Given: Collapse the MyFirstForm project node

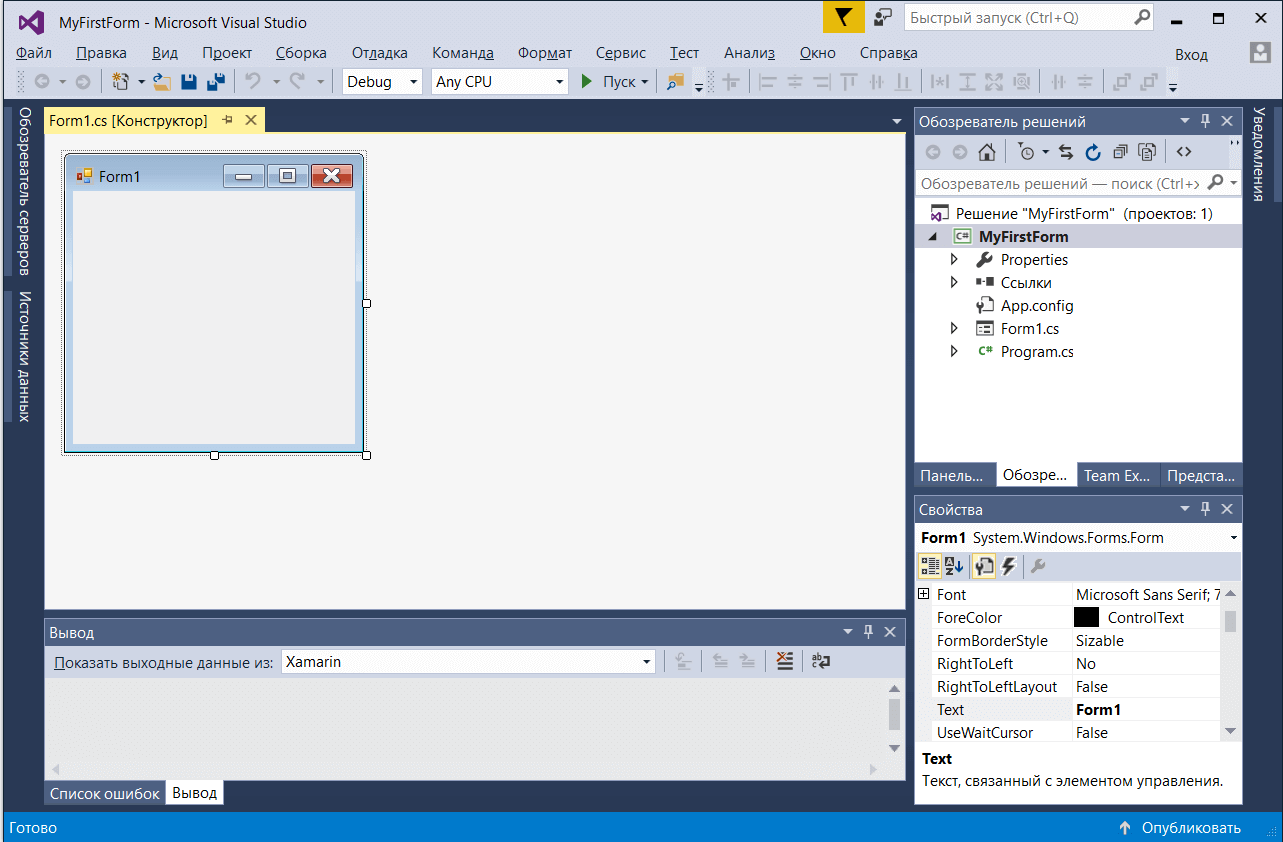Looking at the screenshot, I should click(933, 237).
